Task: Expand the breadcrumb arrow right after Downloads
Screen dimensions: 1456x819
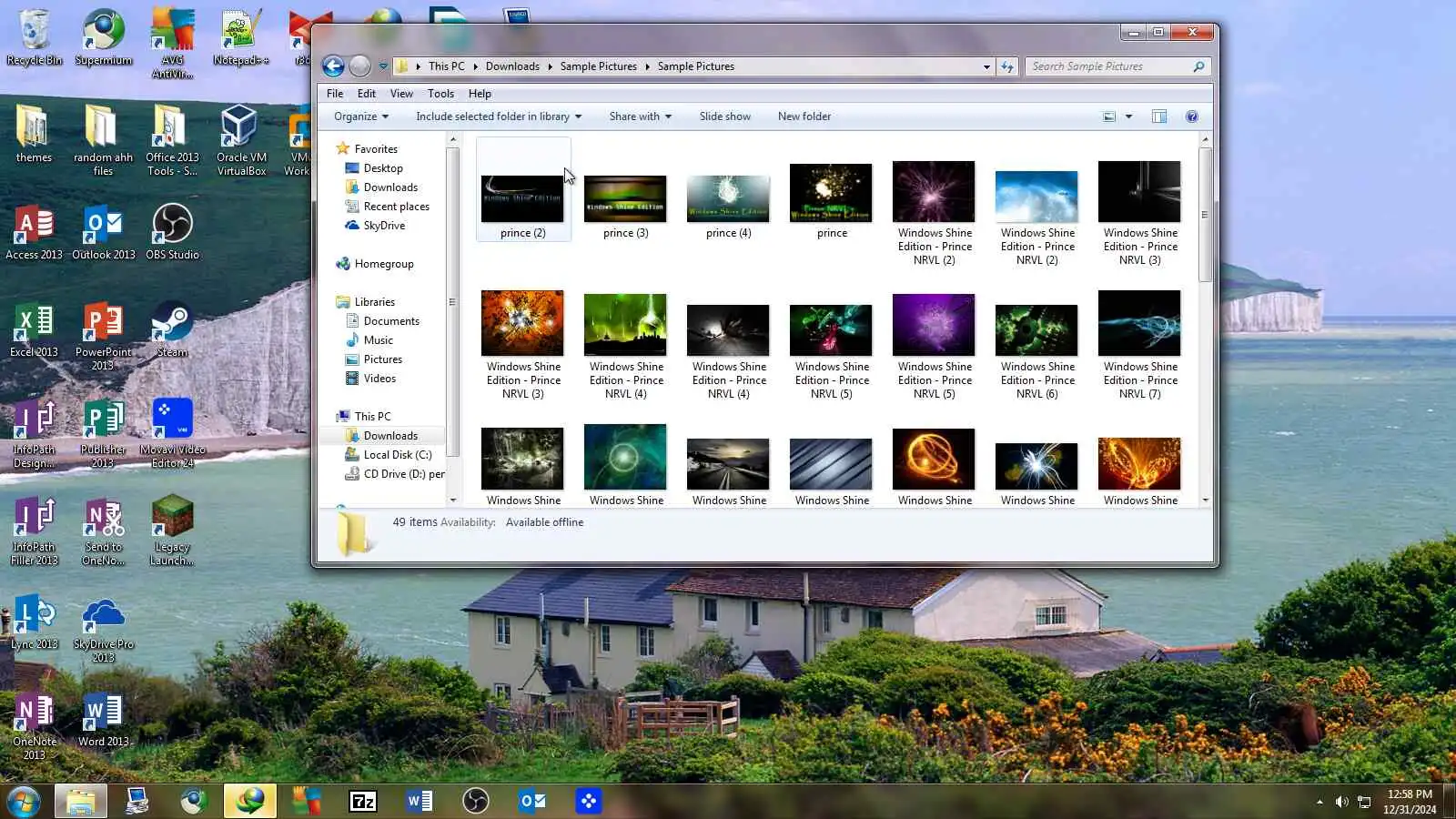Action: [x=551, y=66]
